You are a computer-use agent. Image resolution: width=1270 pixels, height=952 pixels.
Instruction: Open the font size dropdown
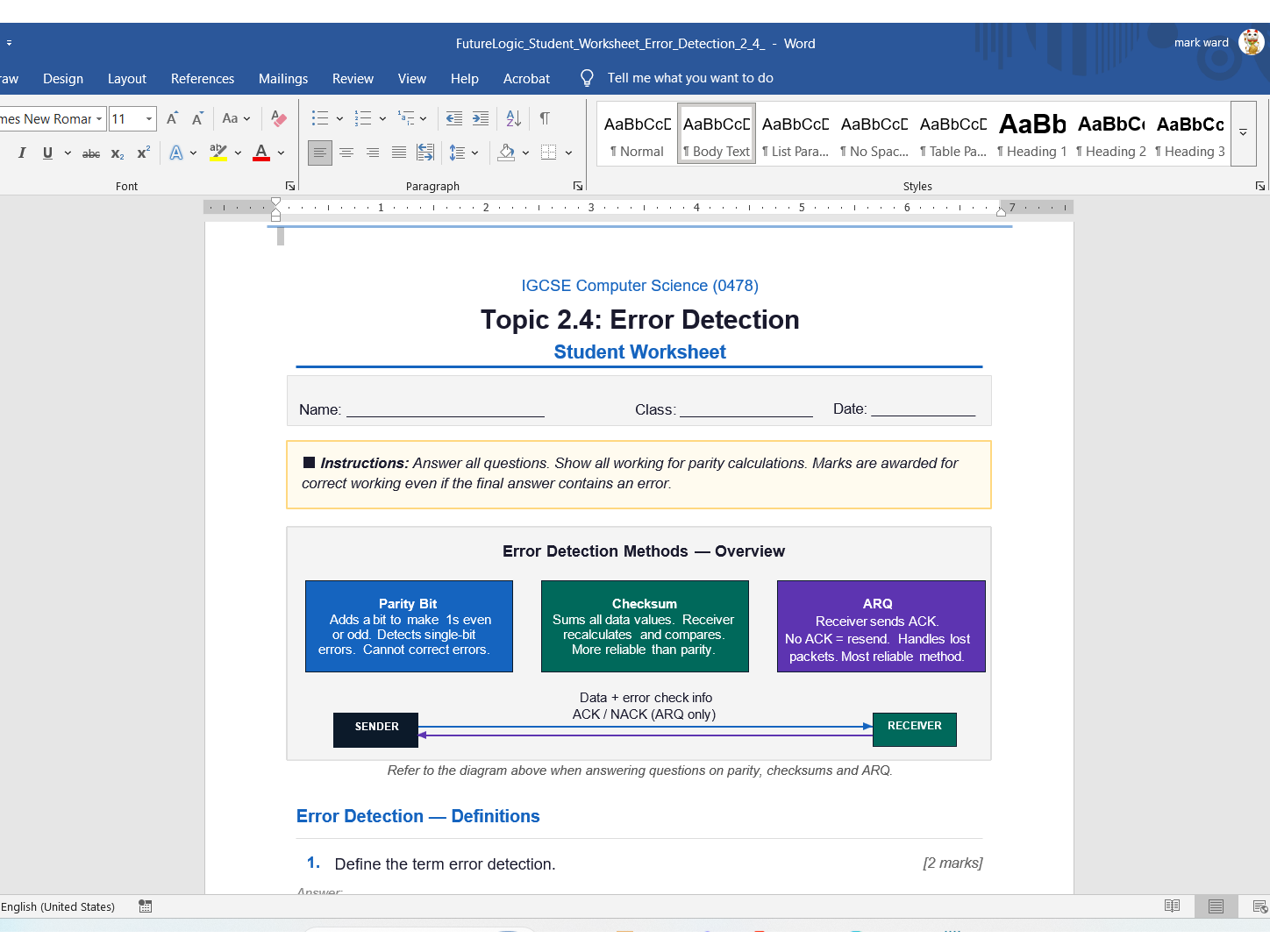pyautogui.click(x=149, y=118)
